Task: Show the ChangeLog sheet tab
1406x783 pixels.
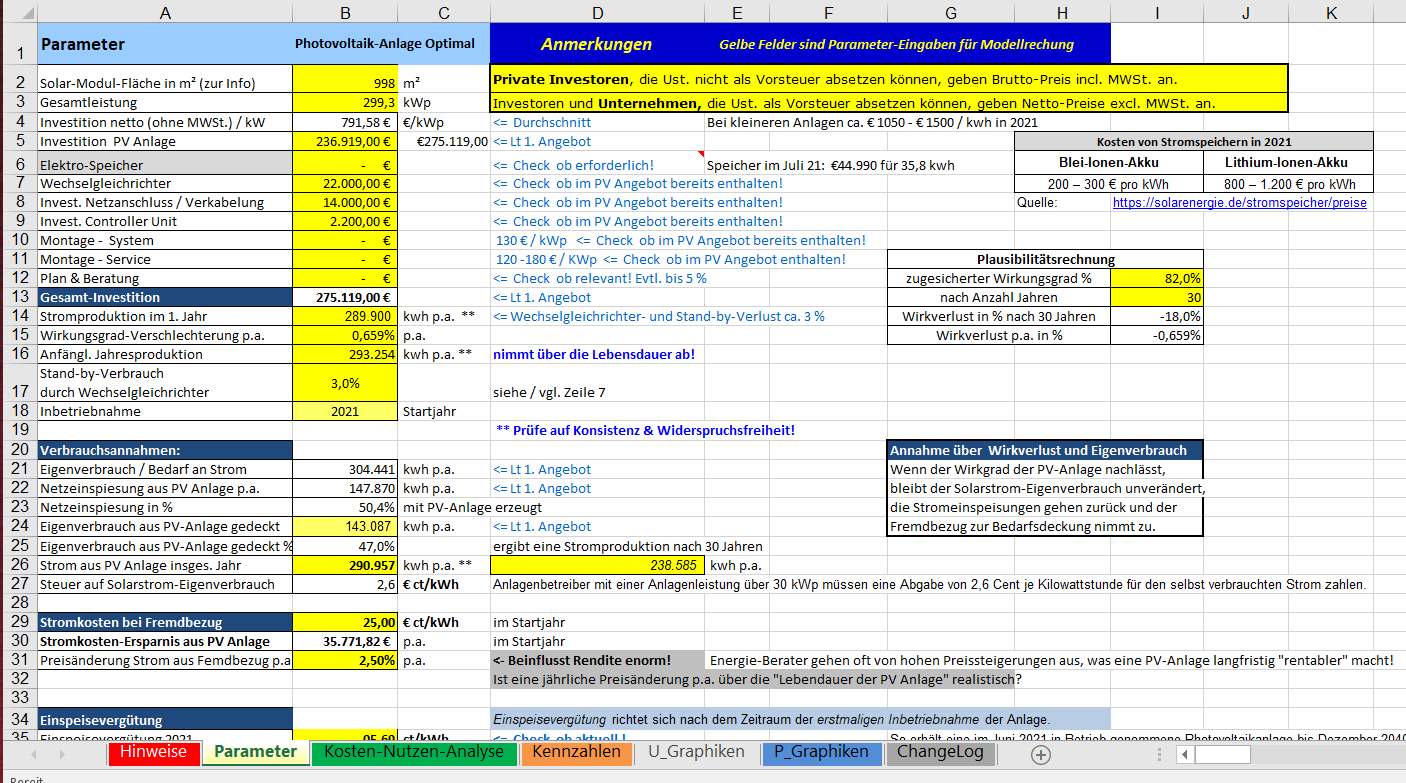Action: (940, 753)
